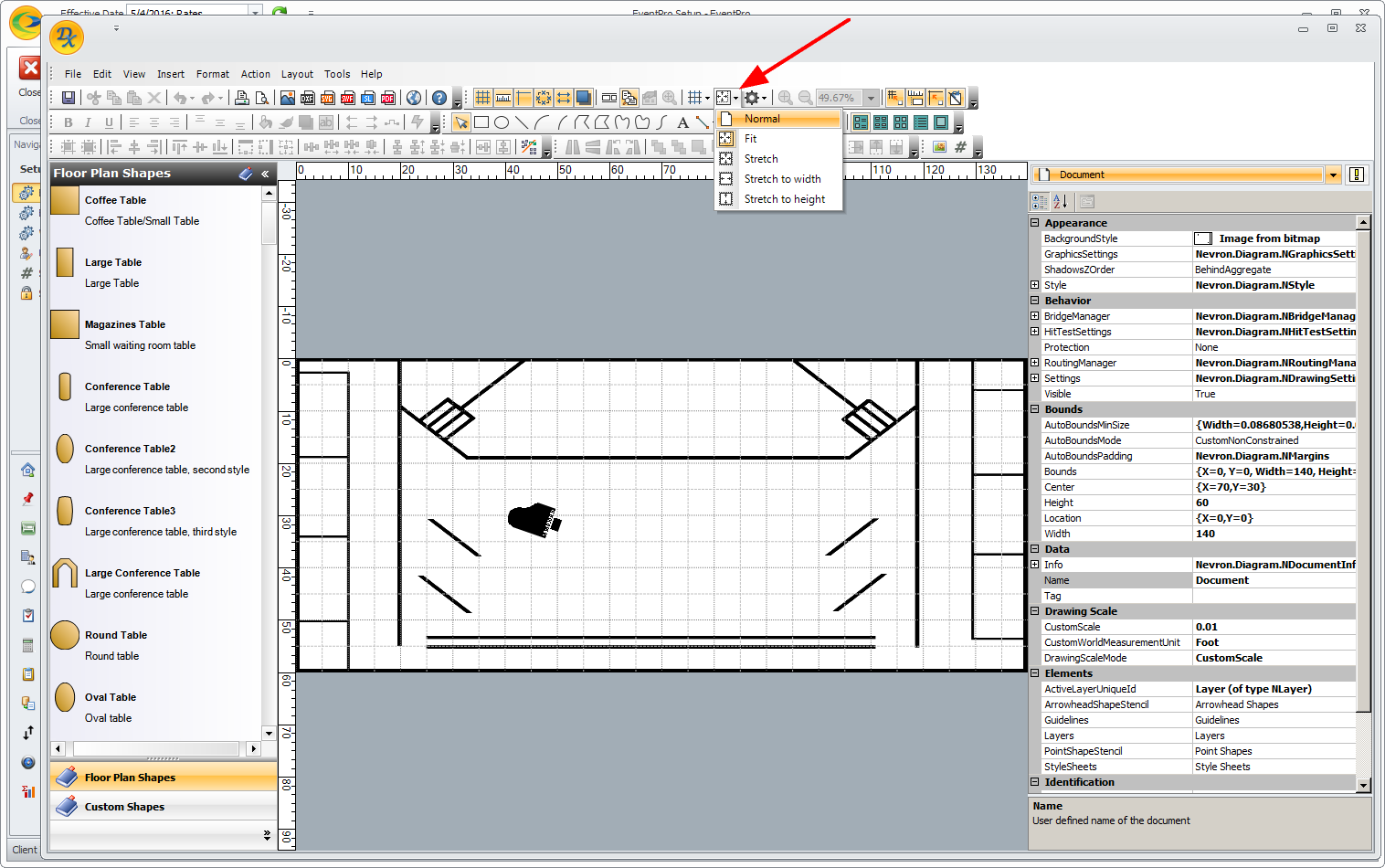Click the Print icon
Image resolution: width=1385 pixels, height=868 pixels.
pos(242,98)
